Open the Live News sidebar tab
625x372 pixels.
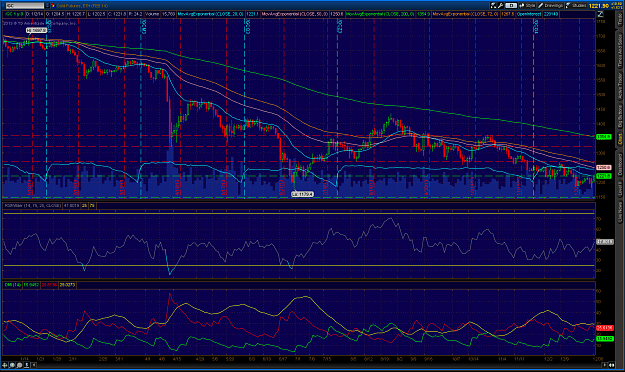click(620, 211)
